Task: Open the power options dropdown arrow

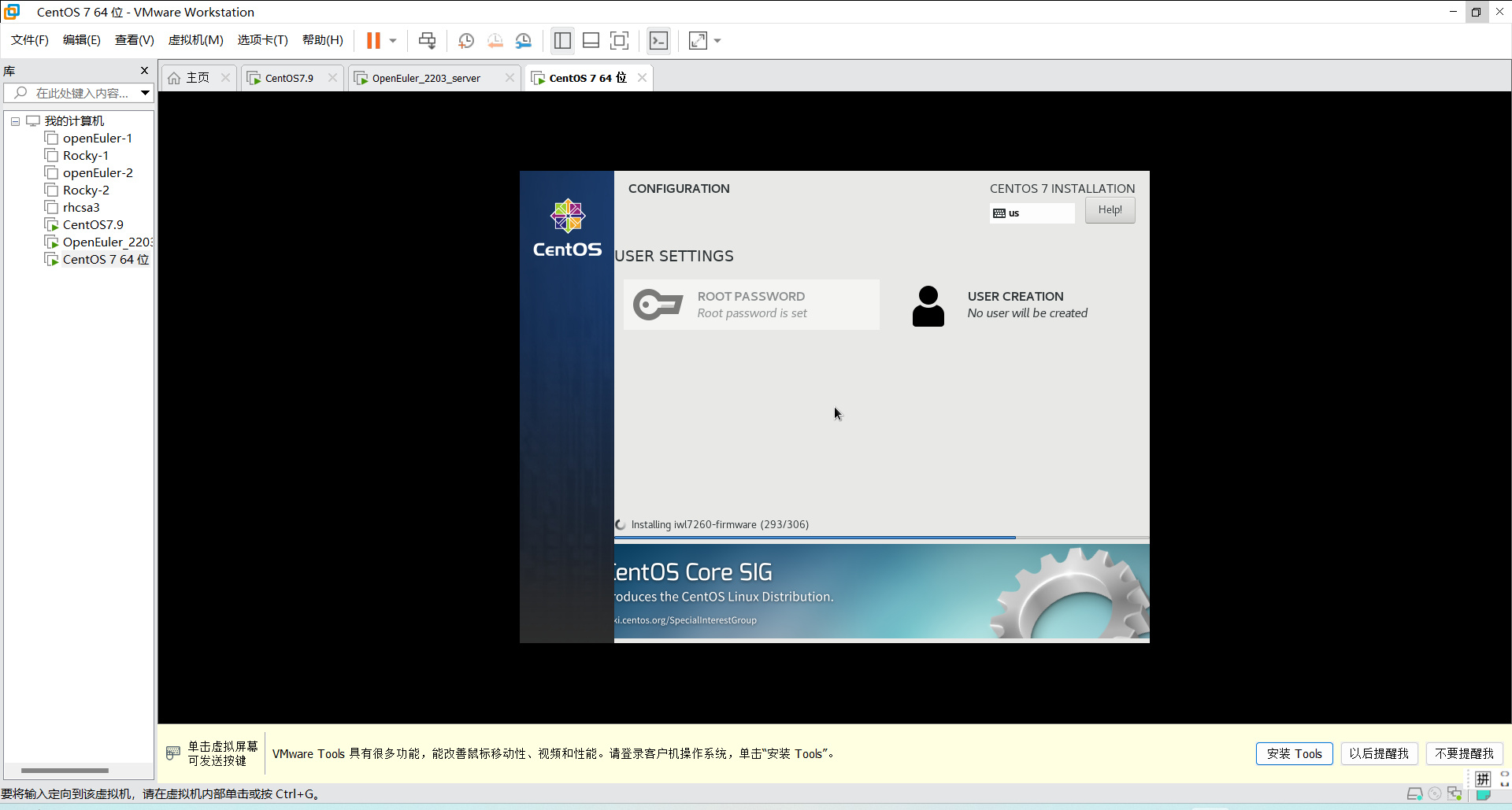Action: 392,40
